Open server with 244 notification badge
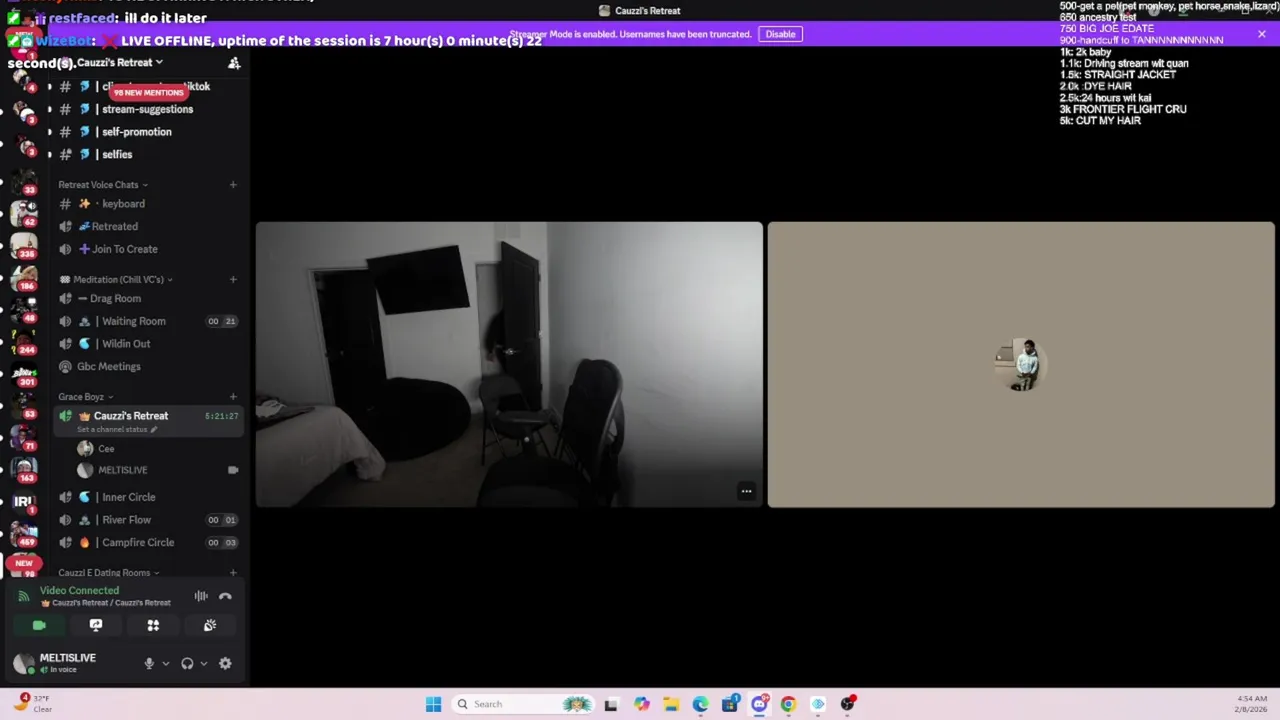This screenshot has height=720, width=1280. click(24, 340)
